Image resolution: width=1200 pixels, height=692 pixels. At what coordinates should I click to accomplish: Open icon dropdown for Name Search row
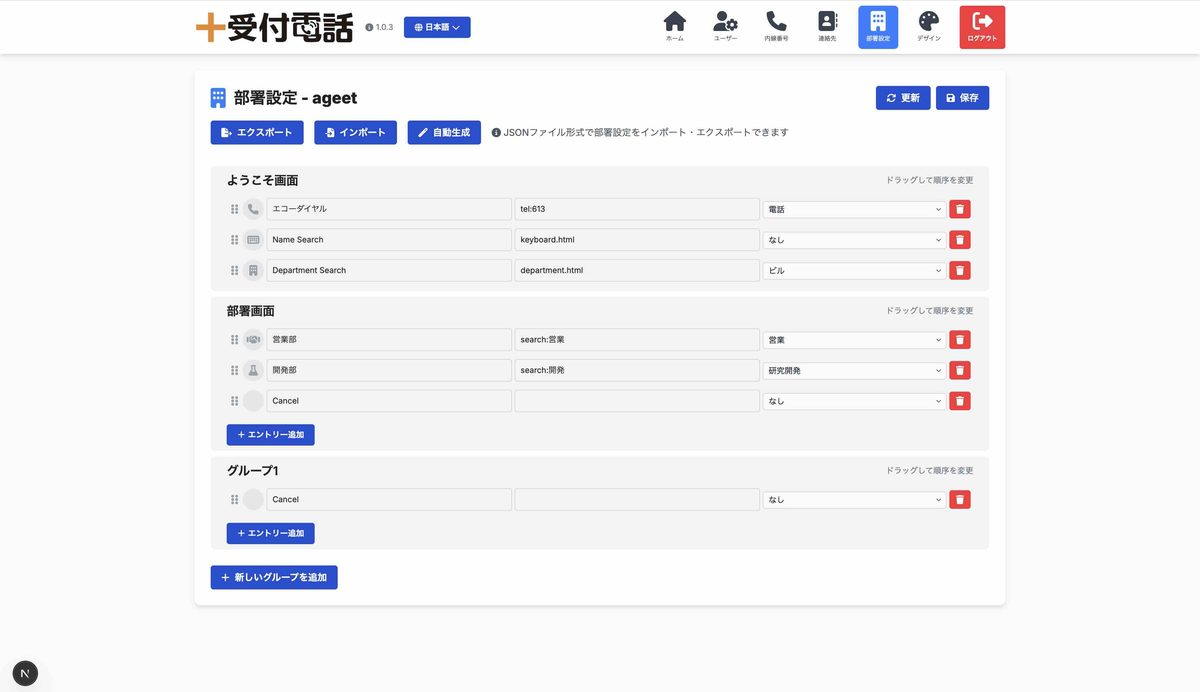[x=854, y=240]
